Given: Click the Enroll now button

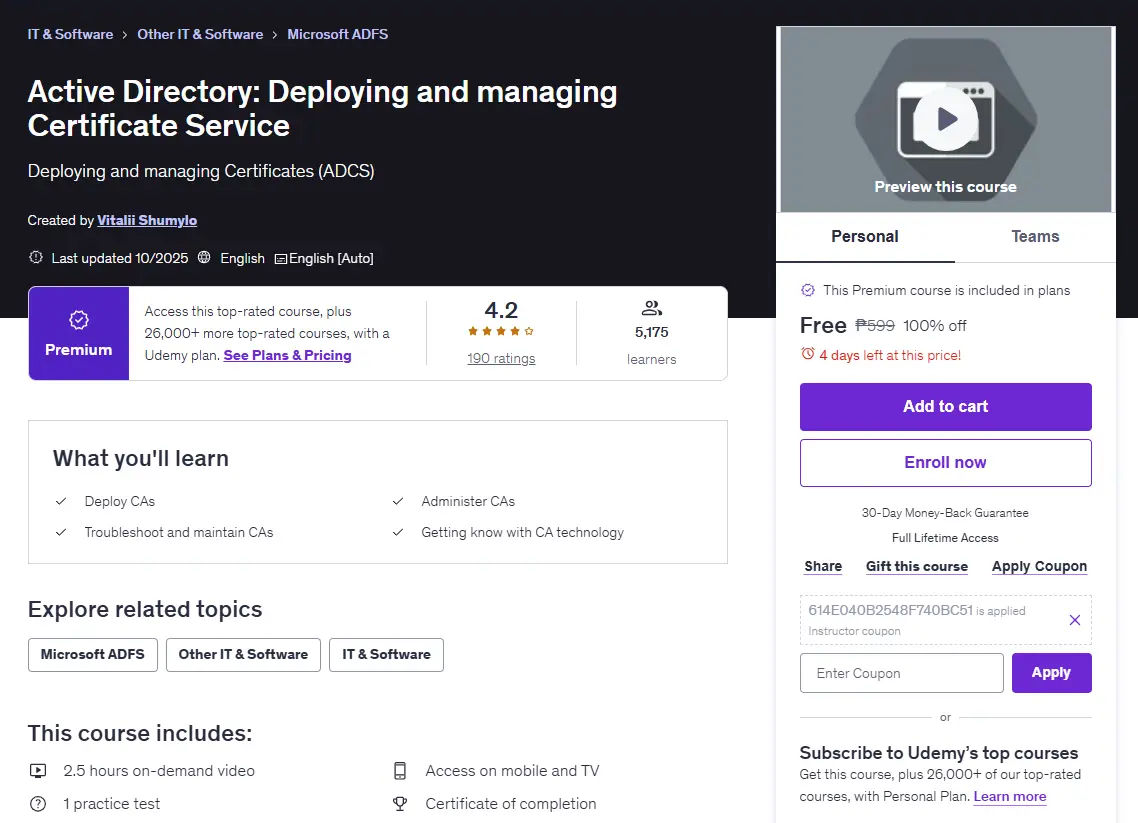Looking at the screenshot, I should [945, 462].
